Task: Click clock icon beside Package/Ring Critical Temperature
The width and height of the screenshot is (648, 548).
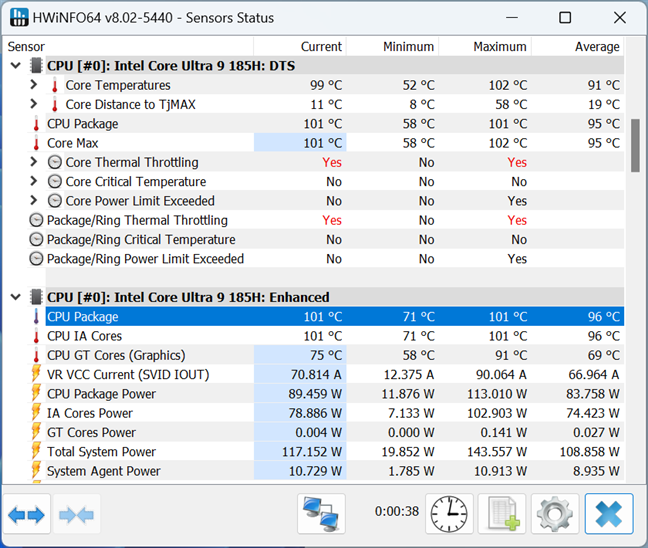Action: pyautogui.click(x=36, y=240)
